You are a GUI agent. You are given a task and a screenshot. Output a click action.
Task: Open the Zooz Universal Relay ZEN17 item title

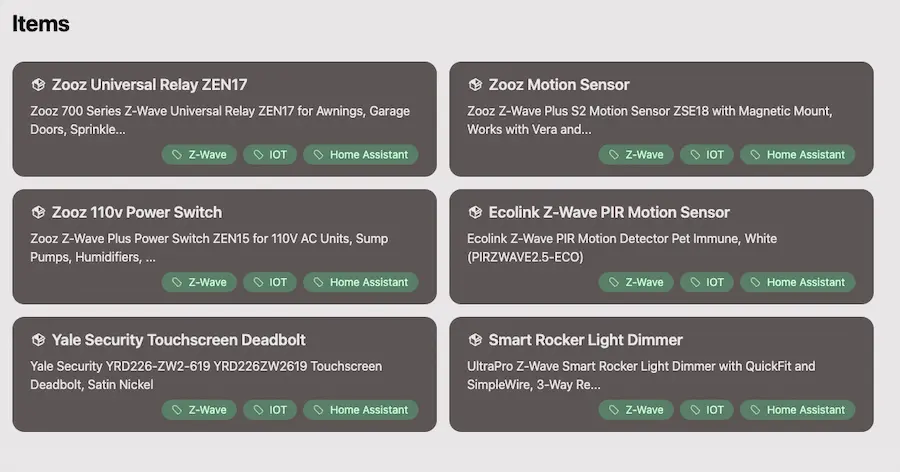(149, 85)
